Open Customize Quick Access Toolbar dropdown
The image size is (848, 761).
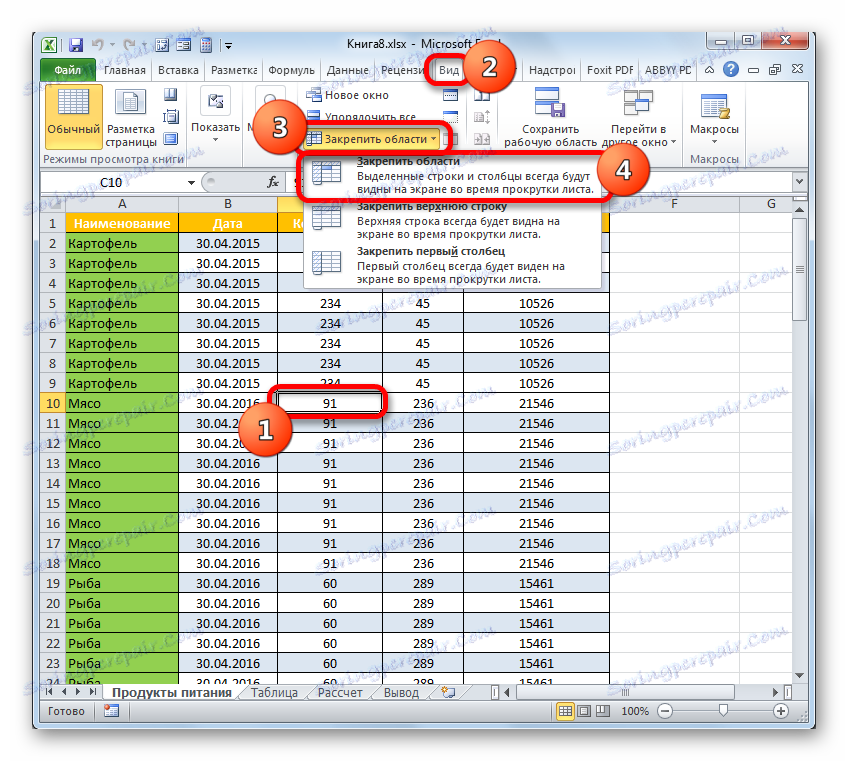(229, 46)
